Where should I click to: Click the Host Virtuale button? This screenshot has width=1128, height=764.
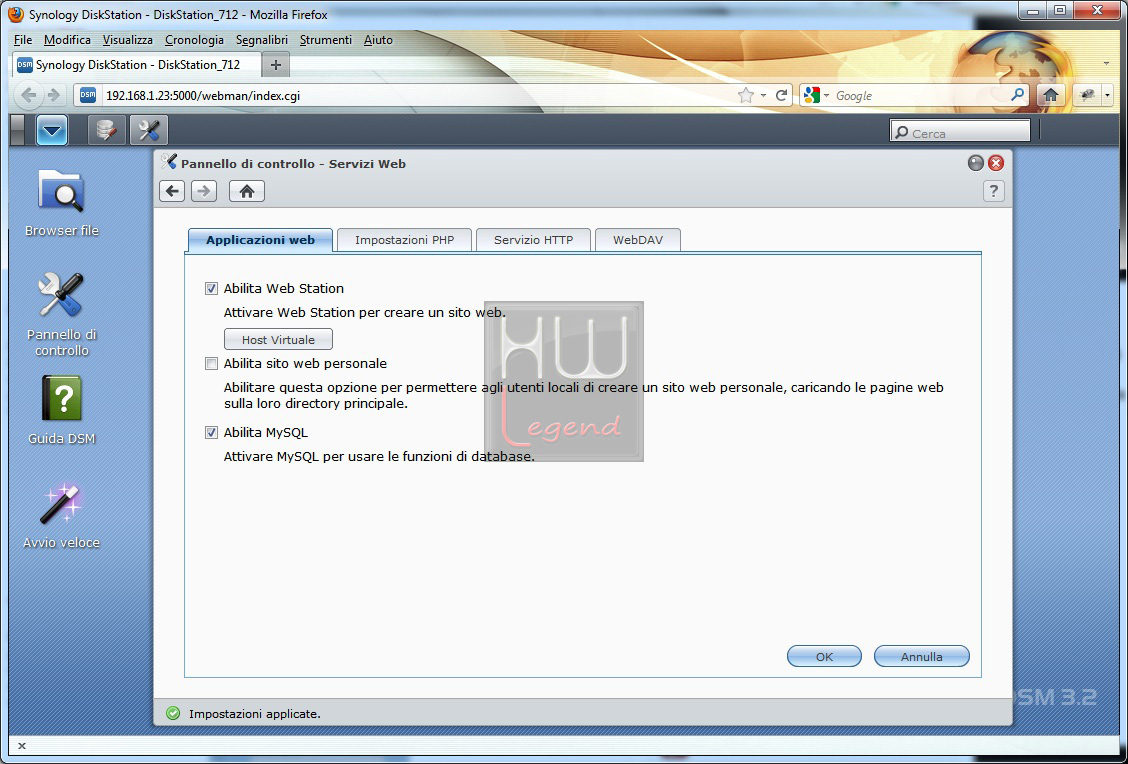278,340
